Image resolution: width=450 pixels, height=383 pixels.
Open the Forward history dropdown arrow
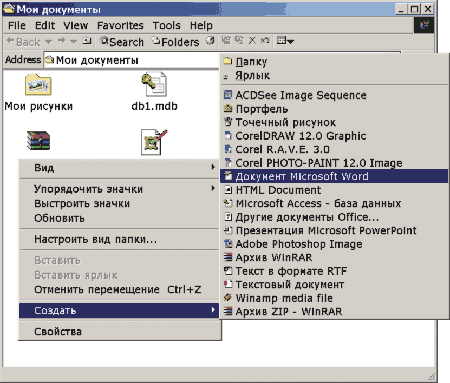(x=74, y=42)
